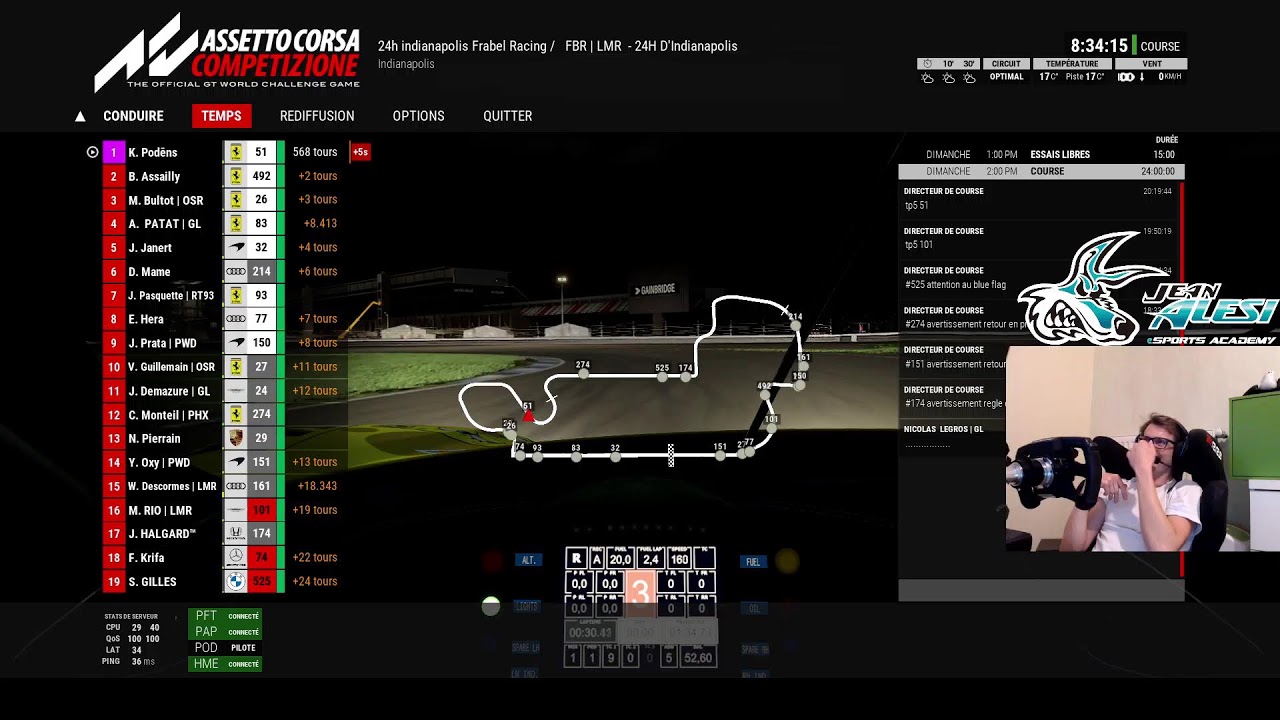Click the '#525 attention au blue flag' message

point(955,285)
